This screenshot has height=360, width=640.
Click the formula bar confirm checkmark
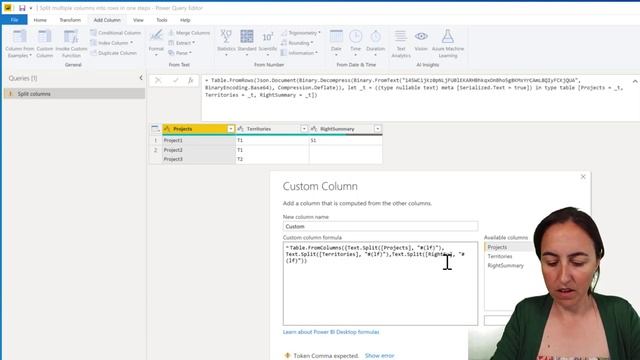[176, 80]
